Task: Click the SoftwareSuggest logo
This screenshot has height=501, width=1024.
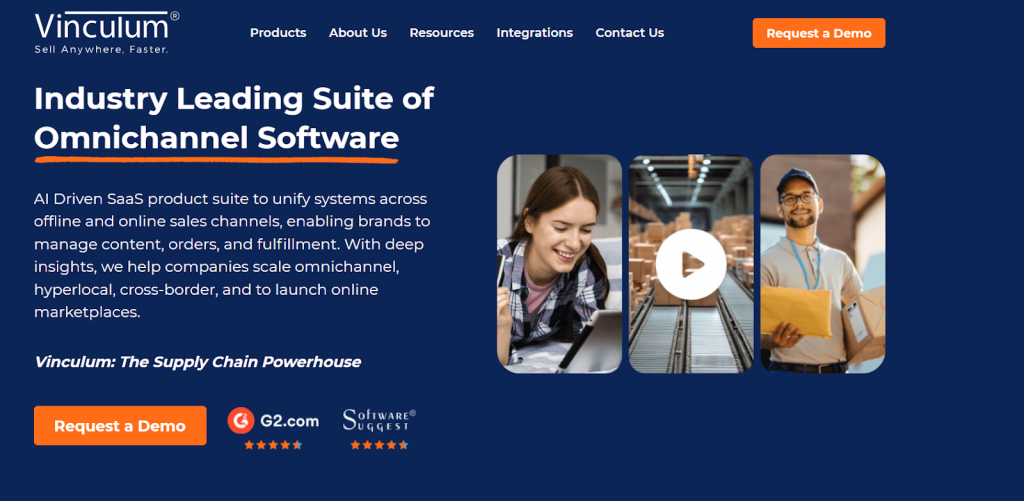Action: [379, 420]
